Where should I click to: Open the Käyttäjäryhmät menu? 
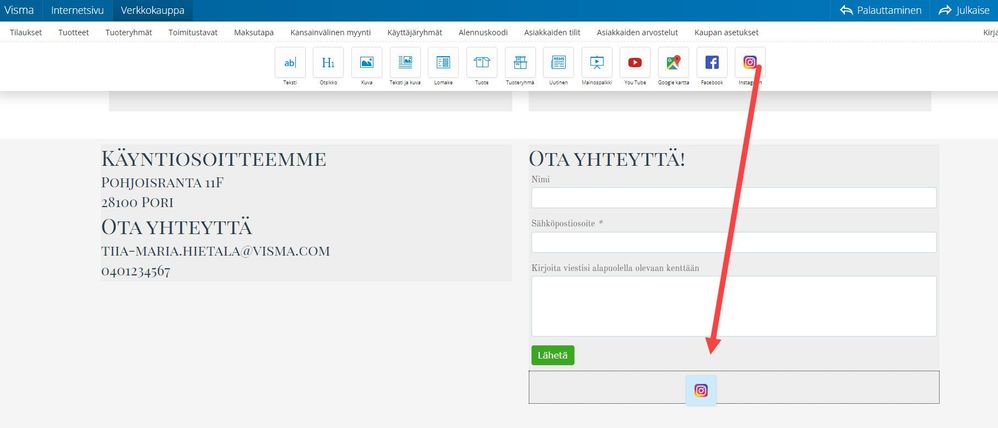(x=414, y=32)
